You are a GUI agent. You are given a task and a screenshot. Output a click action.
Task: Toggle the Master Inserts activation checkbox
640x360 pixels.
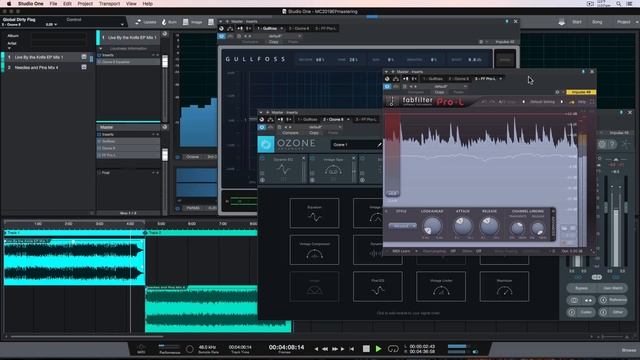point(100,134)
